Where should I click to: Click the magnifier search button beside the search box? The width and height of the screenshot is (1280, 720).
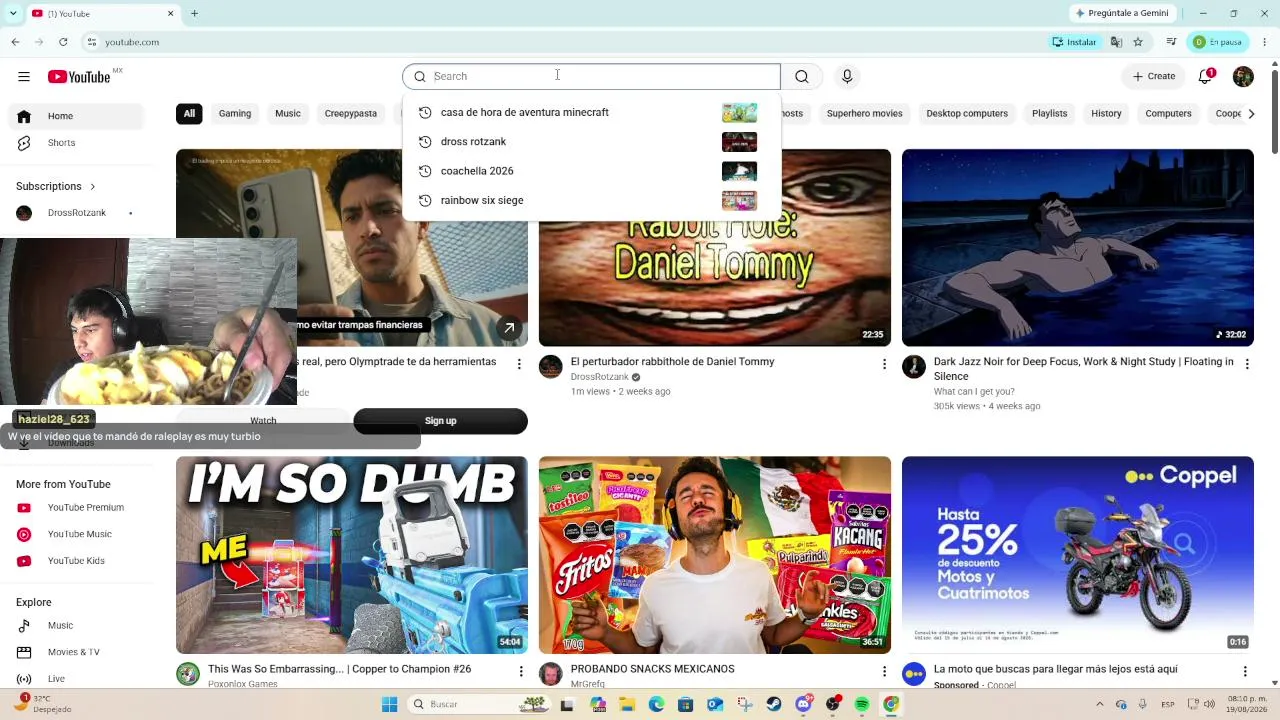(802, 77)
